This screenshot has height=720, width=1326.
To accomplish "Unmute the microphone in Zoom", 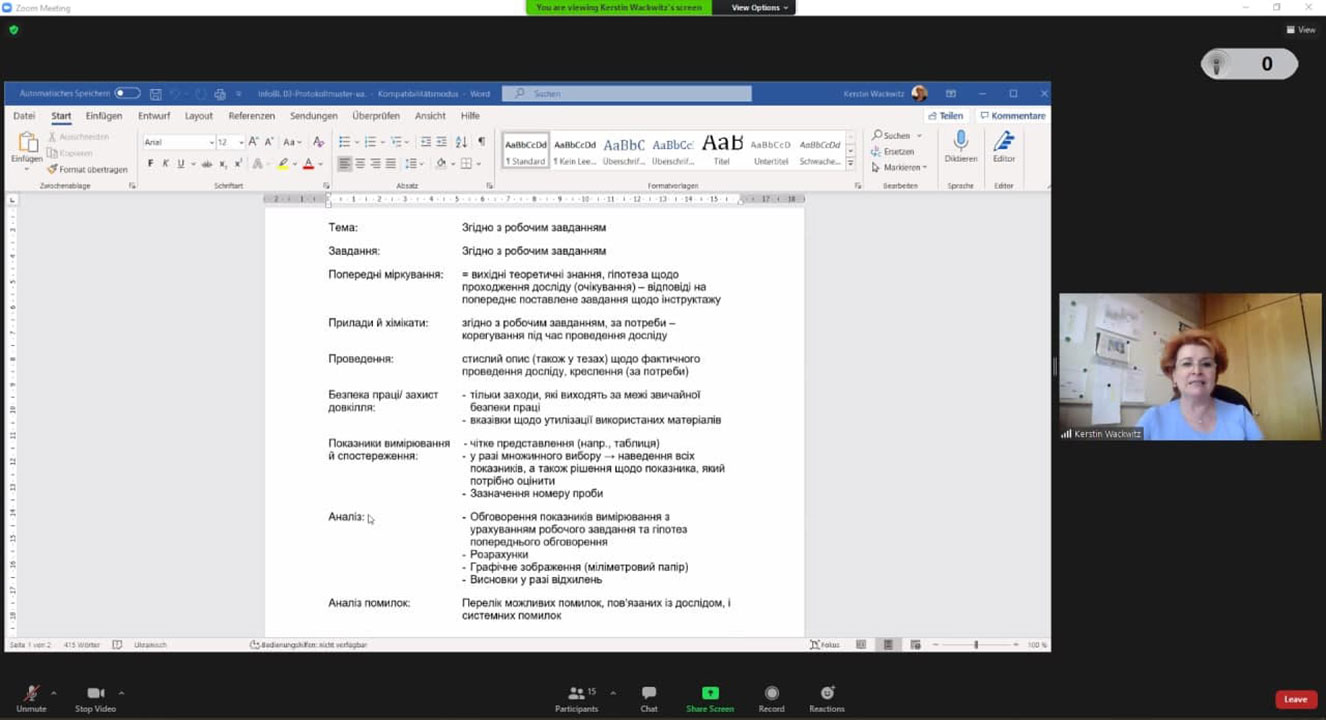I will 31,697.
